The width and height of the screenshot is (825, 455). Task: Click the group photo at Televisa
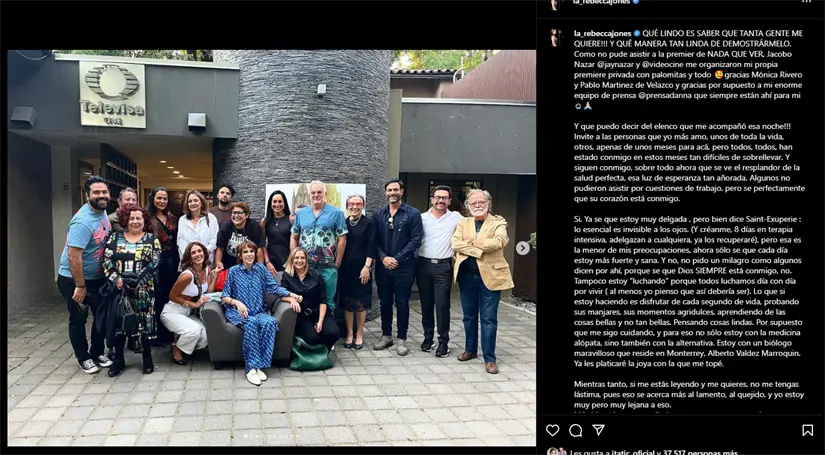271,248
